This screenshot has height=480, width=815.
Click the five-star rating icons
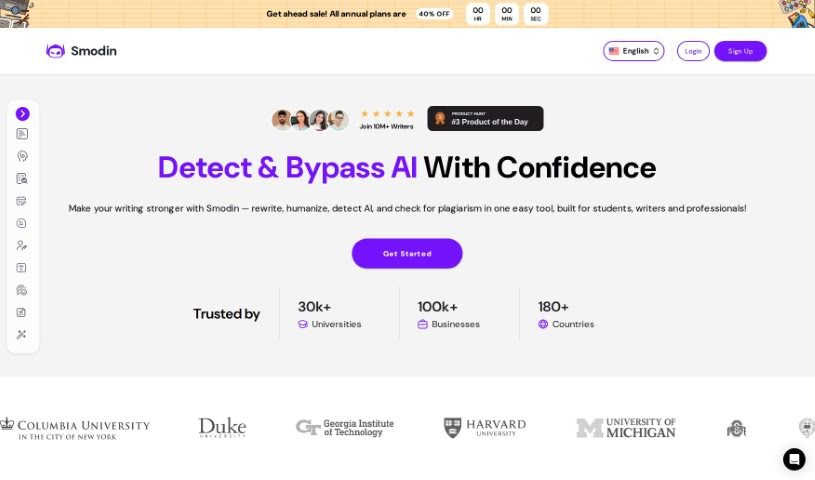click(387, 113)
